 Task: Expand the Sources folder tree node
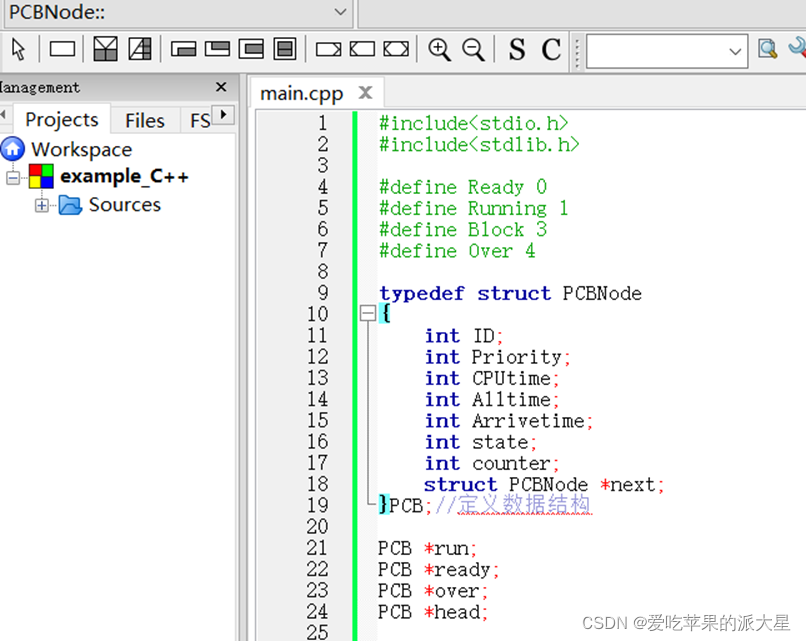(42, 206)
